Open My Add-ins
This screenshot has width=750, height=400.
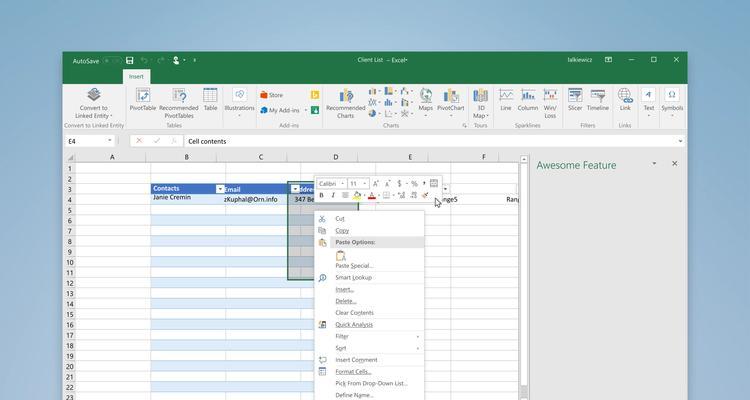click(x=280, y=110)
